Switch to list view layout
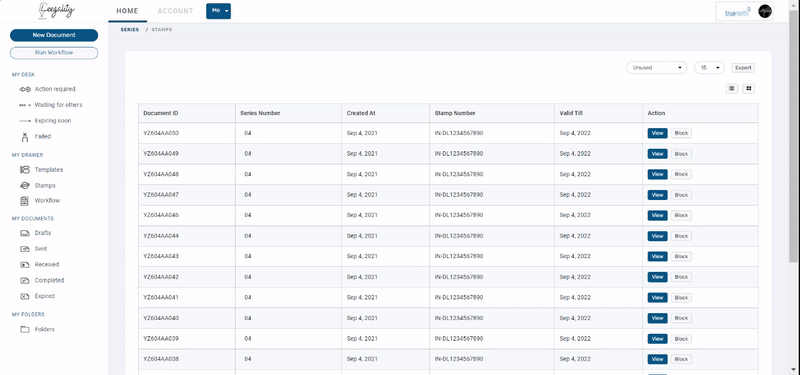Screen dimensions: 800x375 (732, 89)
